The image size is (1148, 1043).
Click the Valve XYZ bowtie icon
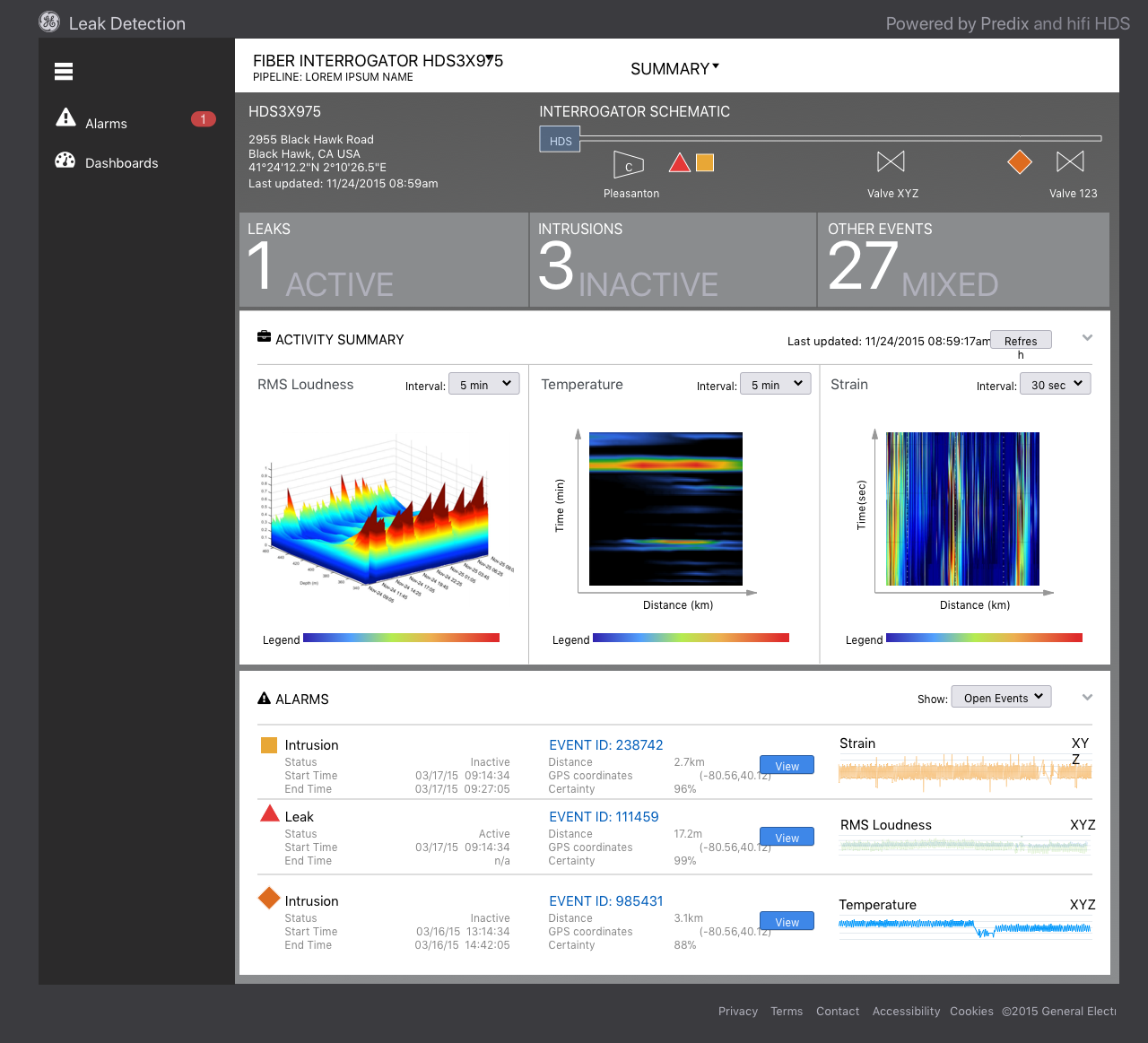coord(891,161)
